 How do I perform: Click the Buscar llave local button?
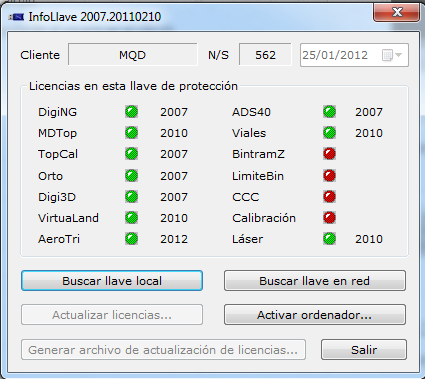click(112, 281)
